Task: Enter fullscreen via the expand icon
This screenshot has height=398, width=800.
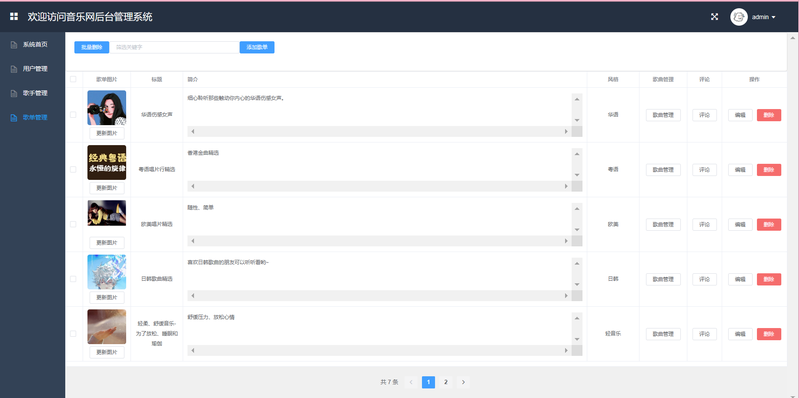Action: 714,17
